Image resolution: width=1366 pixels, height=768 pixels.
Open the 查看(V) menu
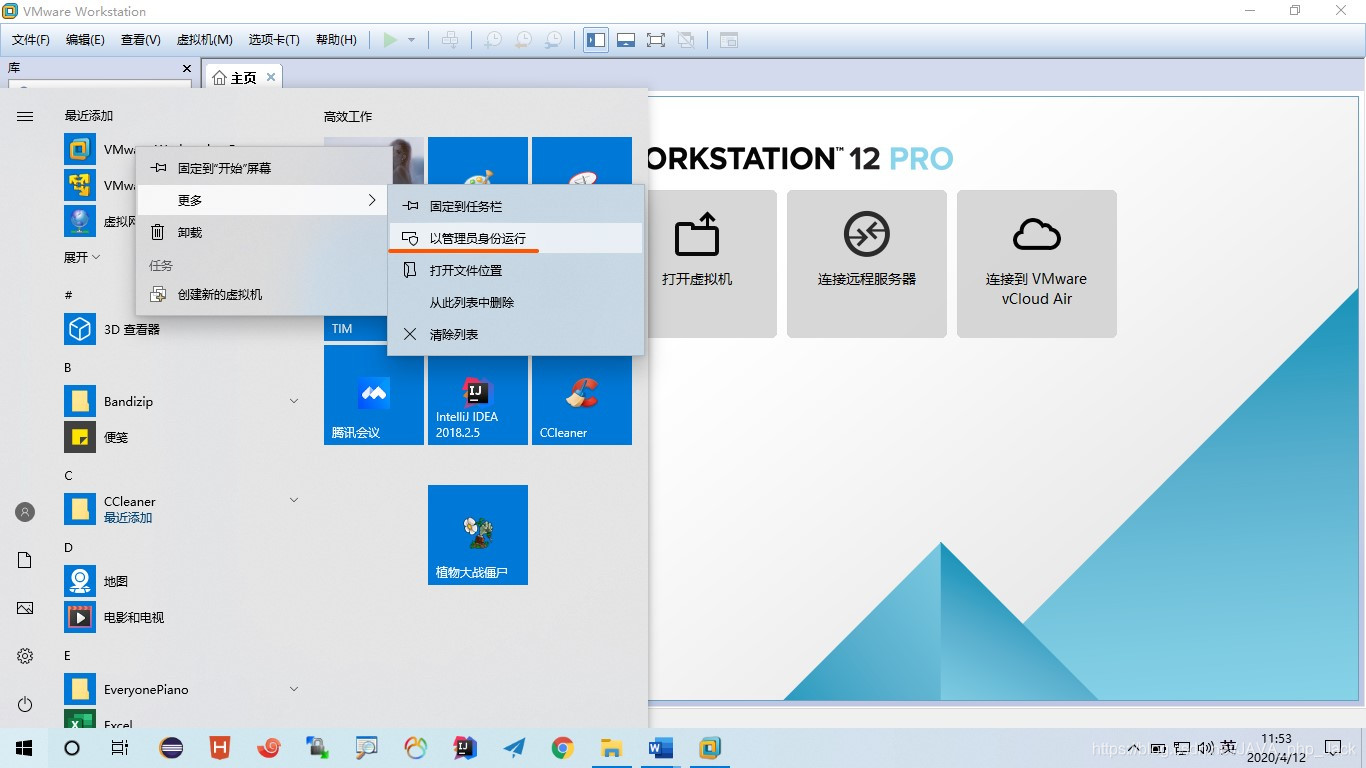tap(140, 40)
